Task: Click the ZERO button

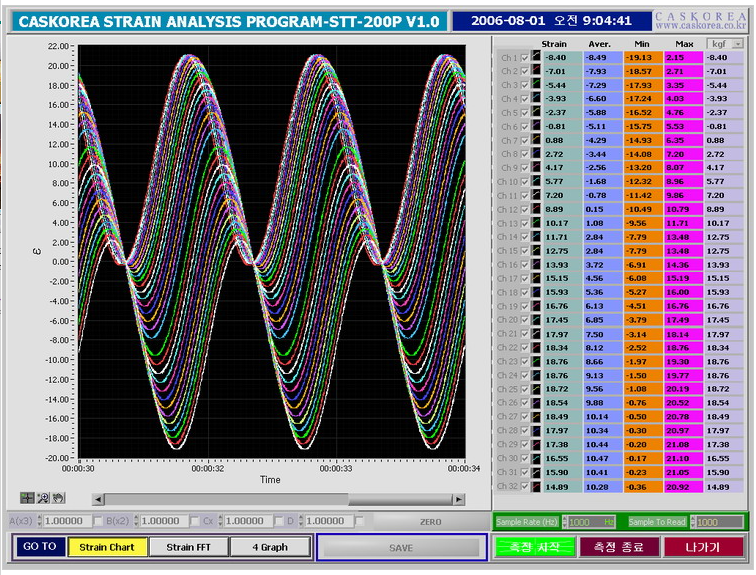Action: (x=431, y=522)
